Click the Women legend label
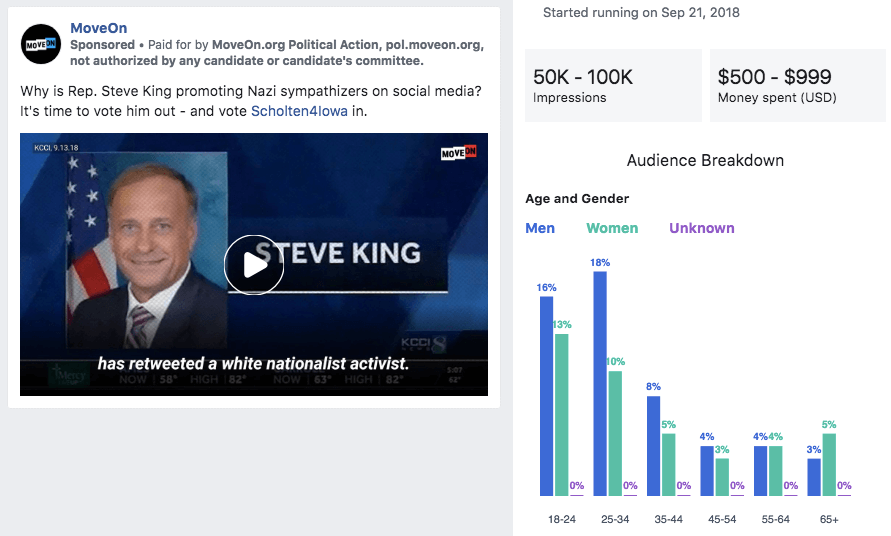Viewport: 891px width, 536px height. point(612,228)
